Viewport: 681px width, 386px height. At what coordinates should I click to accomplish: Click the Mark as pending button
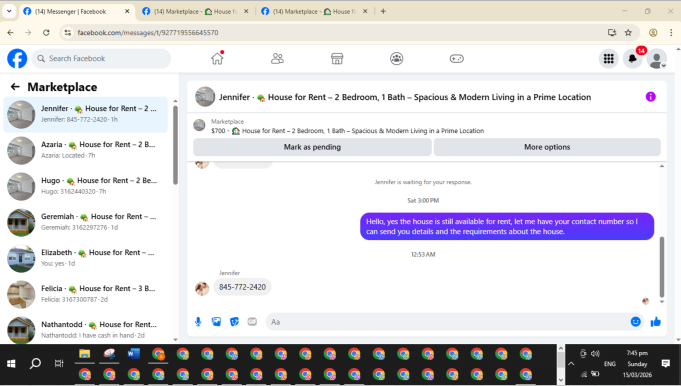pyautogui.click(x=312, y=147)
